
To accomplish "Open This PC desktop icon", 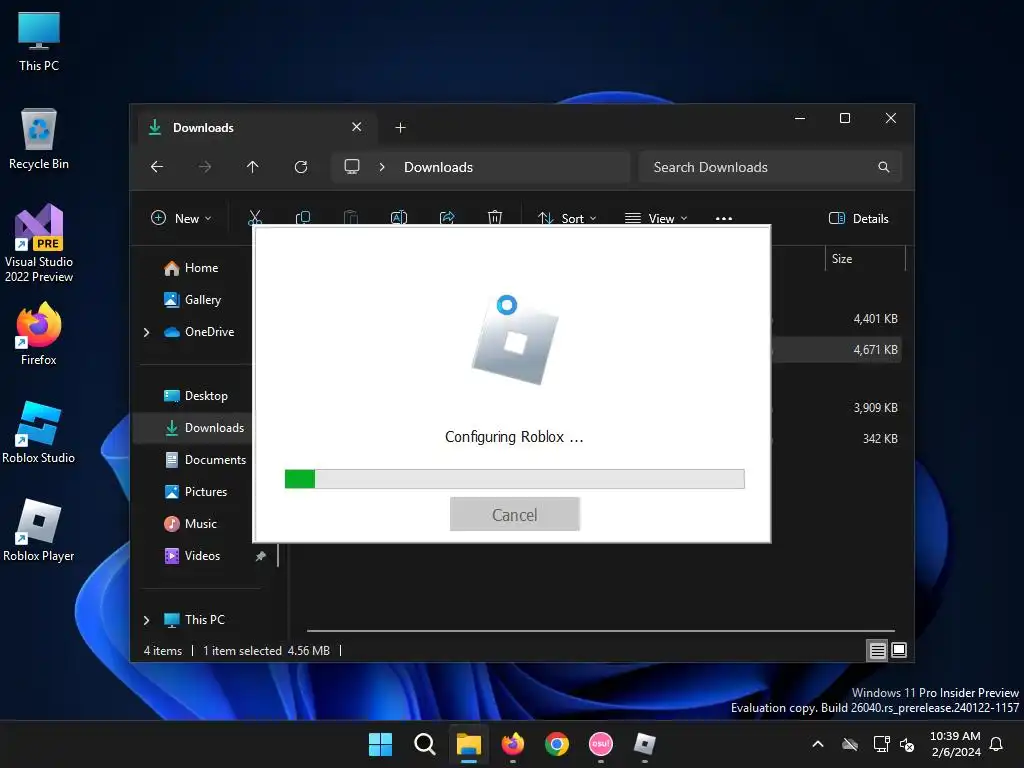I will 39,41.
